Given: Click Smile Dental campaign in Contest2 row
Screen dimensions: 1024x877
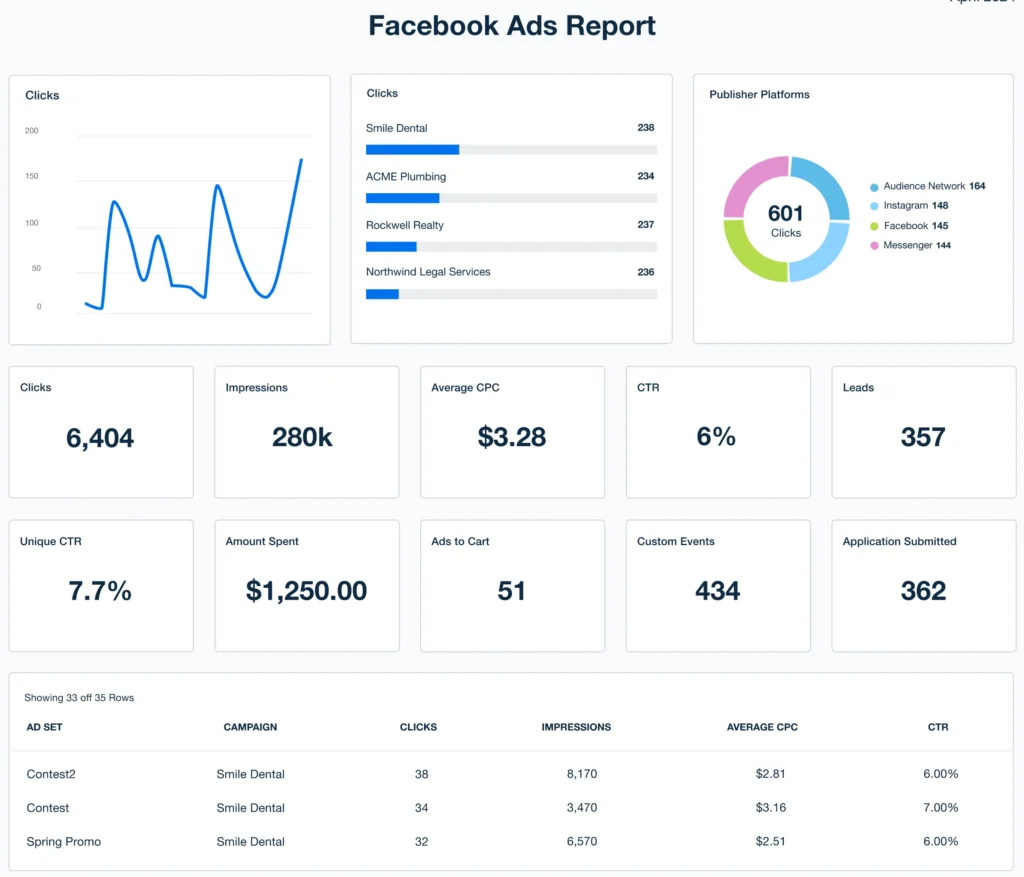Looking at the screenshot, I should pyautogui.click(x=251, y=774).
